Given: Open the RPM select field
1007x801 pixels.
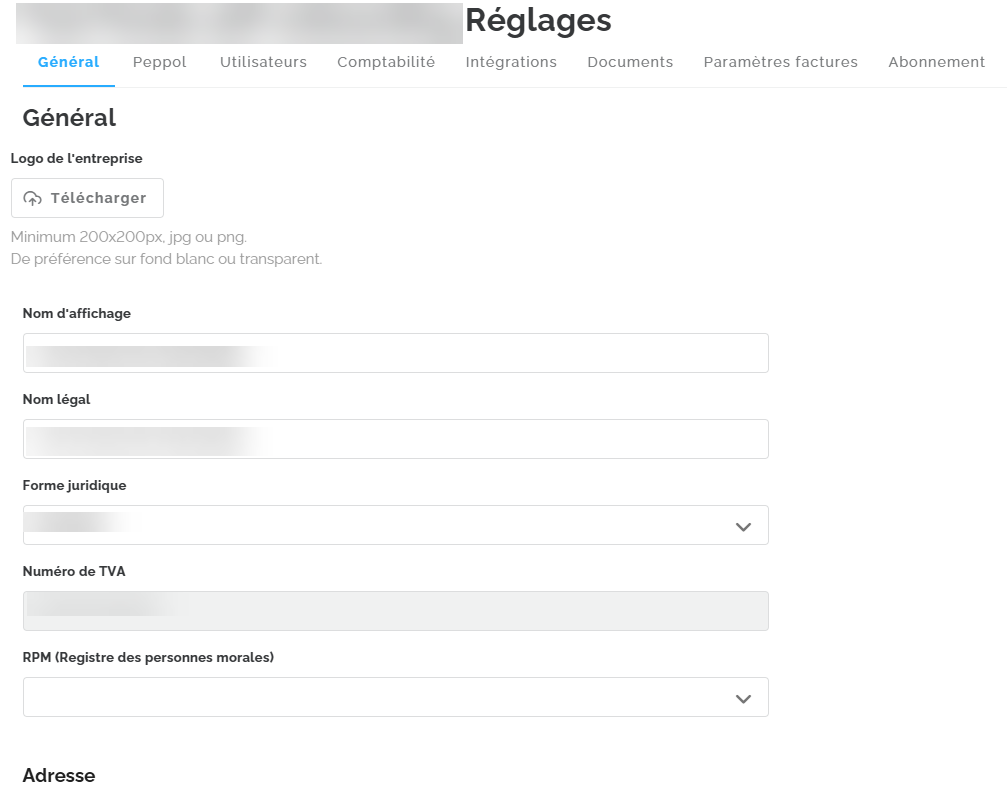Looking at the screenshot, I should [x=380, y=697].
